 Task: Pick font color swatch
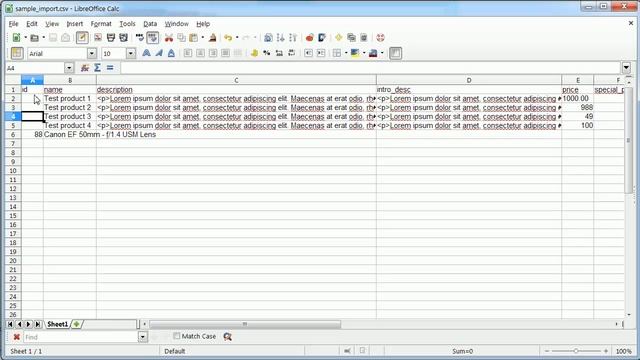tap(373, 53)
